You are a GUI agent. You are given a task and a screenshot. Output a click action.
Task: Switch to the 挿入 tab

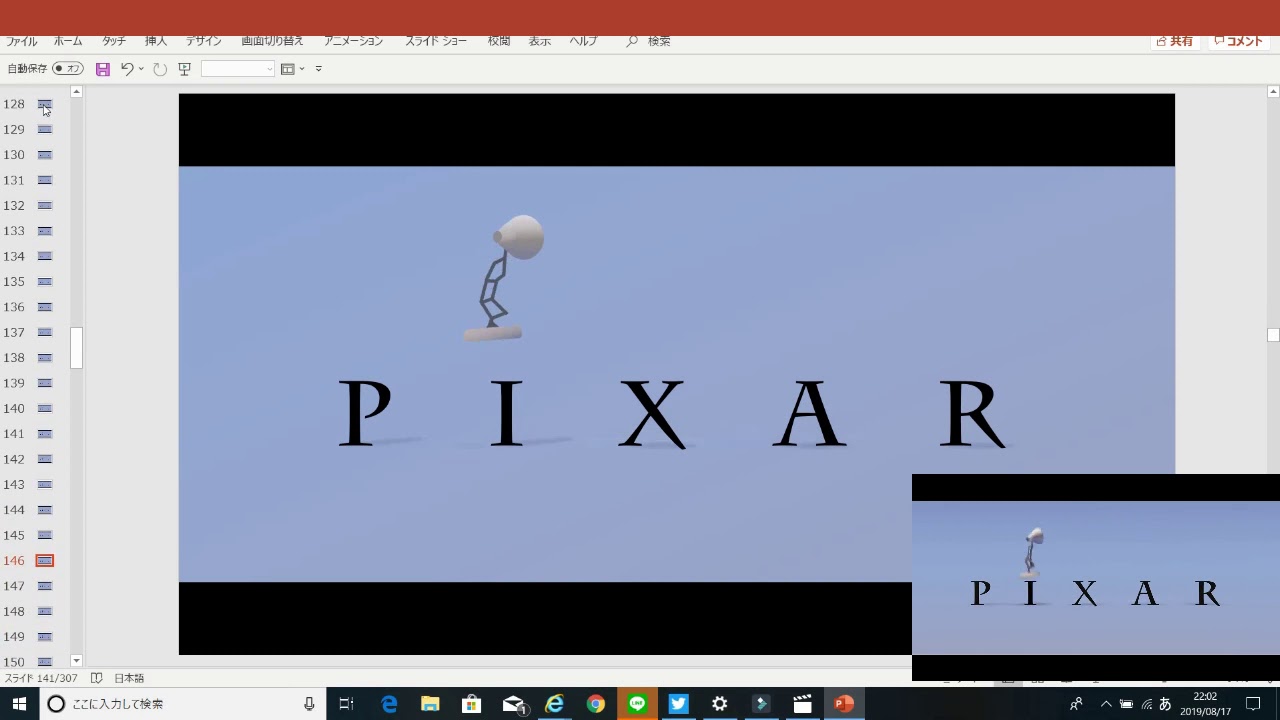click(x=156, y=41)
